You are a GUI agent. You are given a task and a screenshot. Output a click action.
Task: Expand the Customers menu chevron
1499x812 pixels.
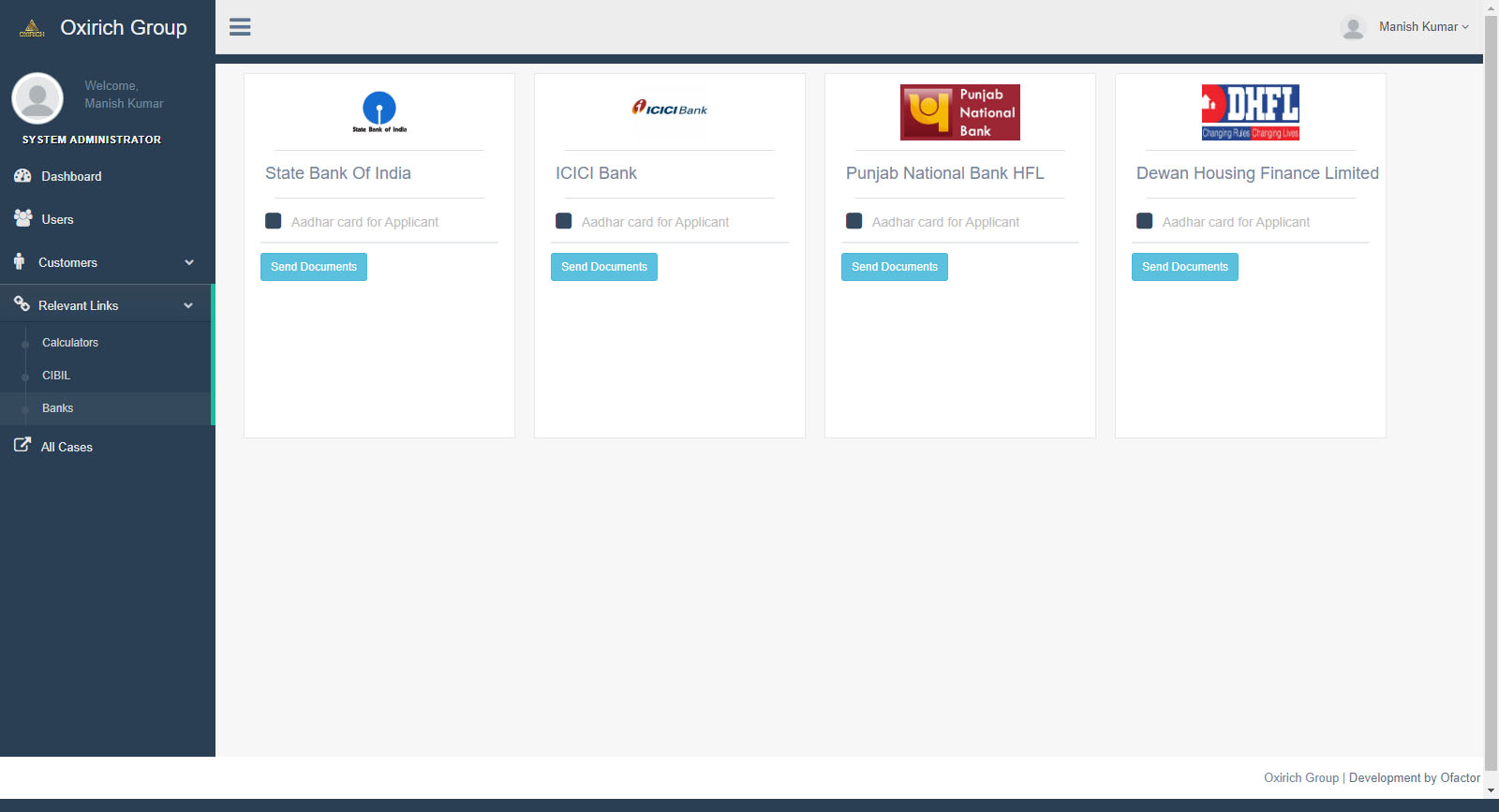tap(189, 262)
